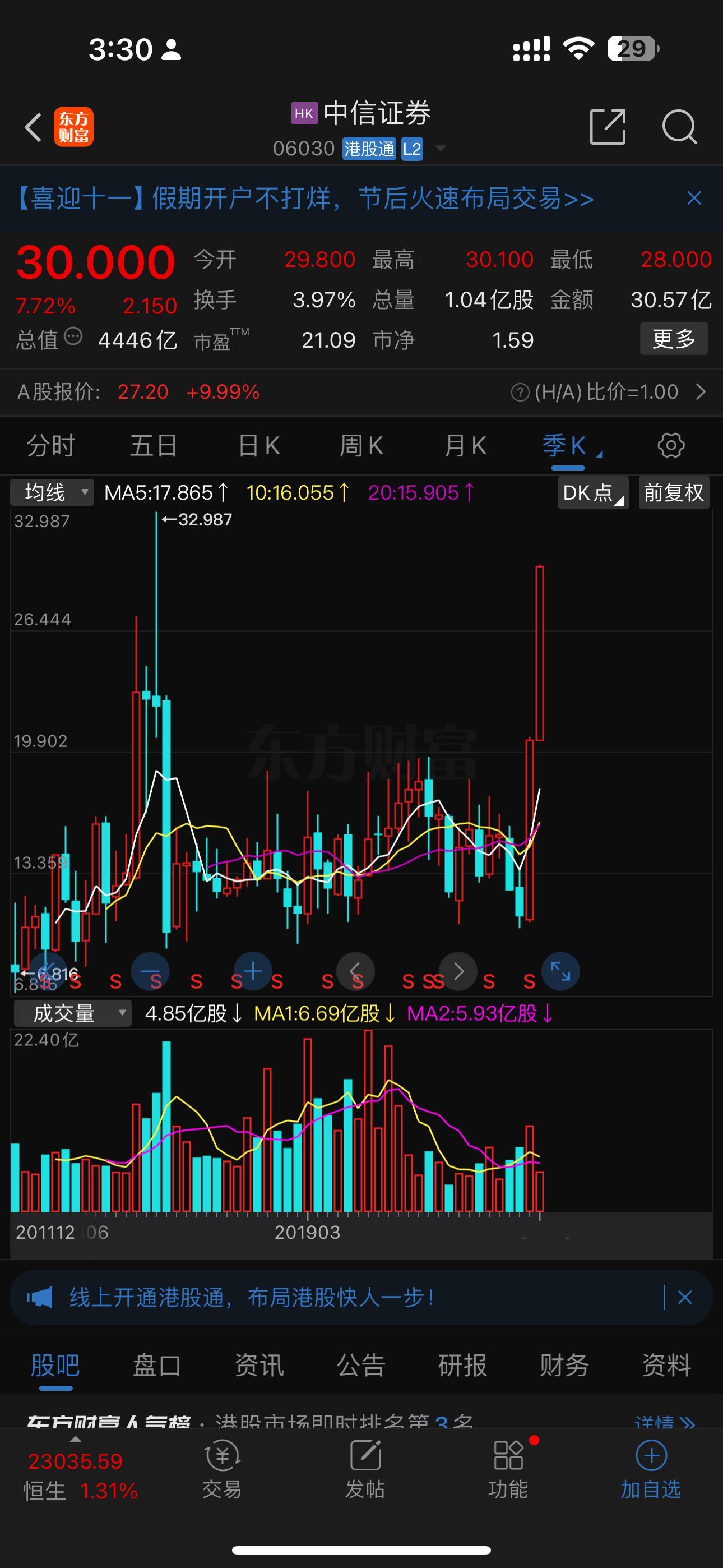The height and width of the screenshot is (1568, 723).
Task: Open the 季K period dropdown tab
Action: point(572,446)
